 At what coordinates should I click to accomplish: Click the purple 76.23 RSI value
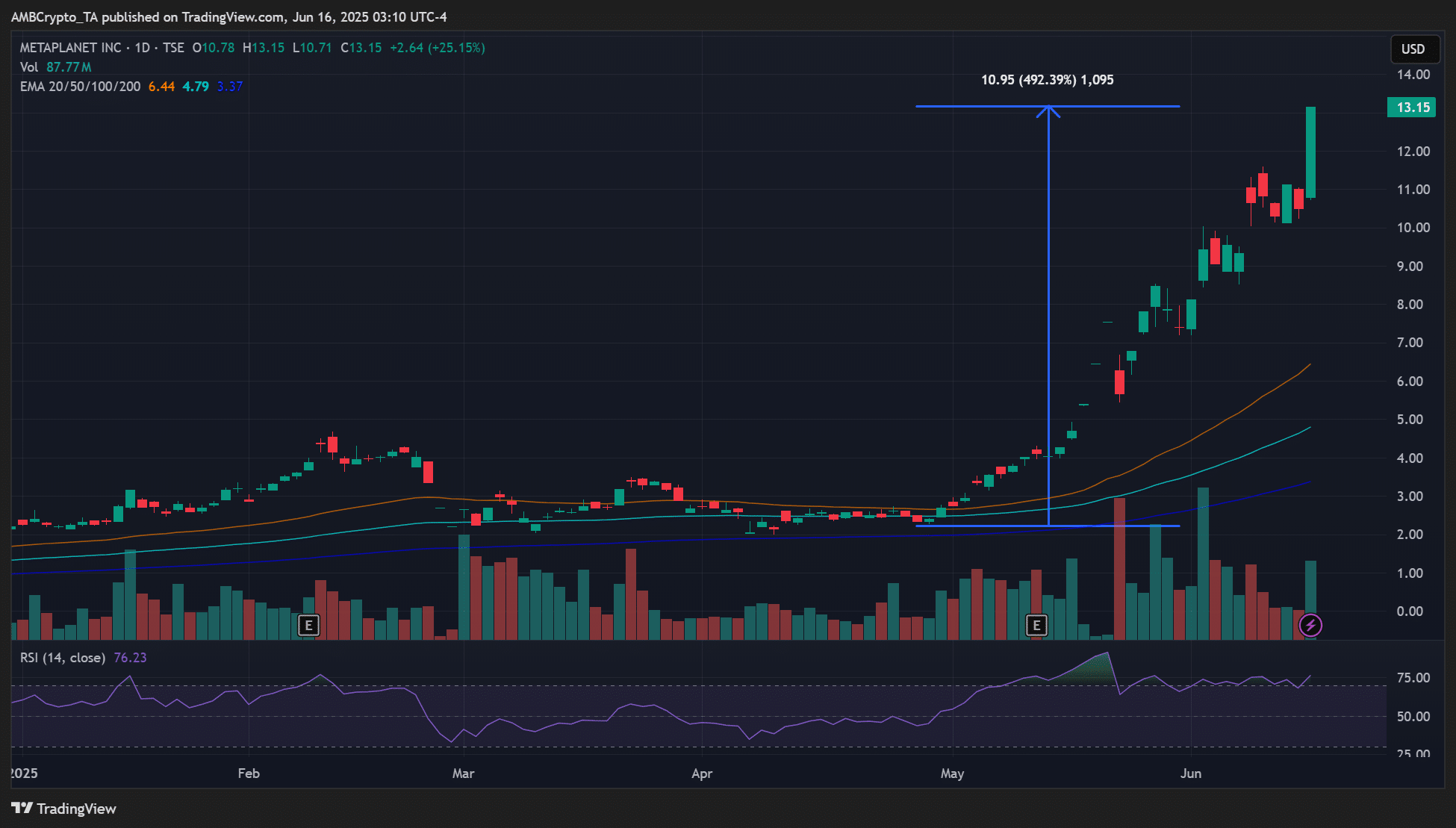(130, 658)
